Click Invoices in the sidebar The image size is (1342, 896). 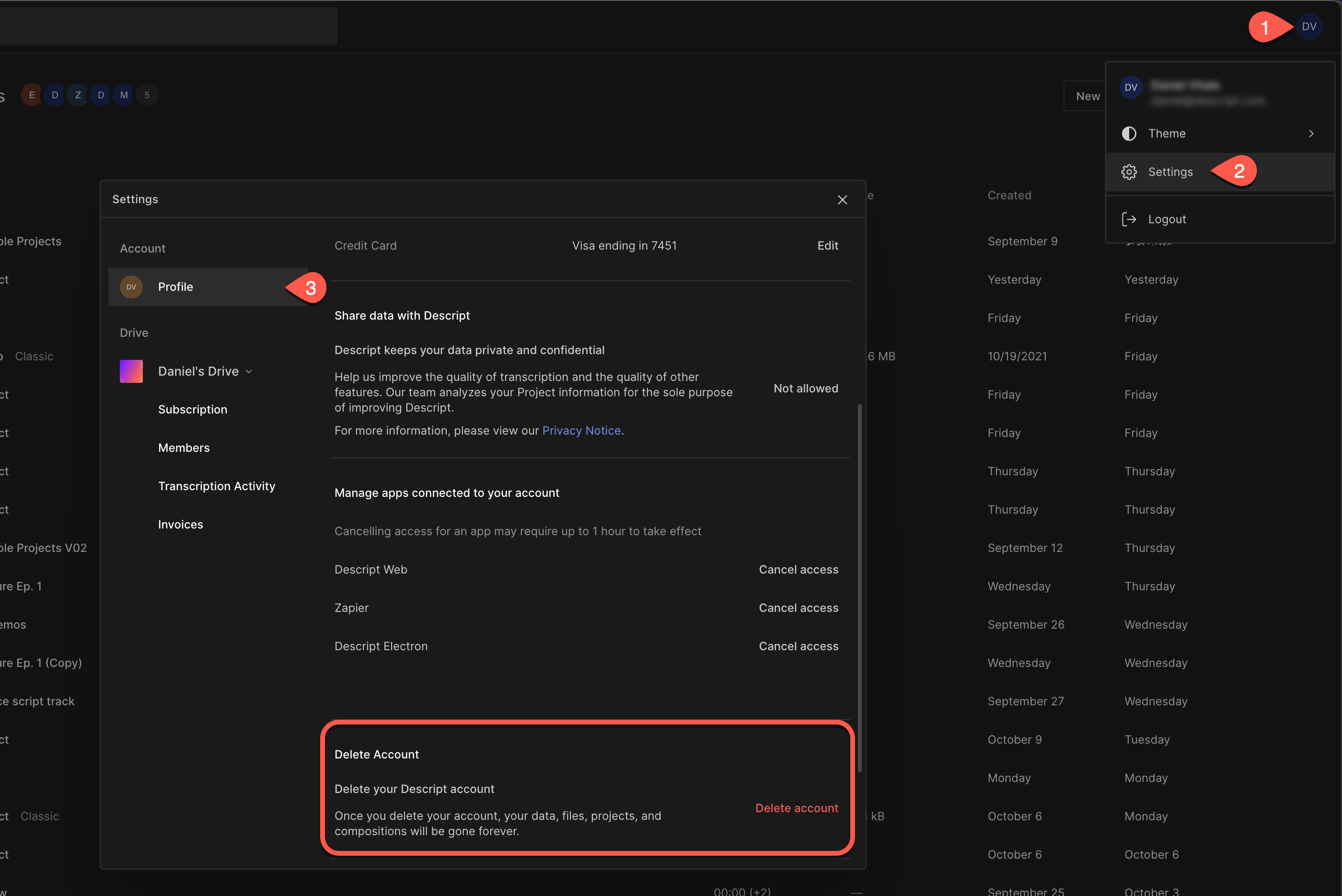(x=181, y=524)
